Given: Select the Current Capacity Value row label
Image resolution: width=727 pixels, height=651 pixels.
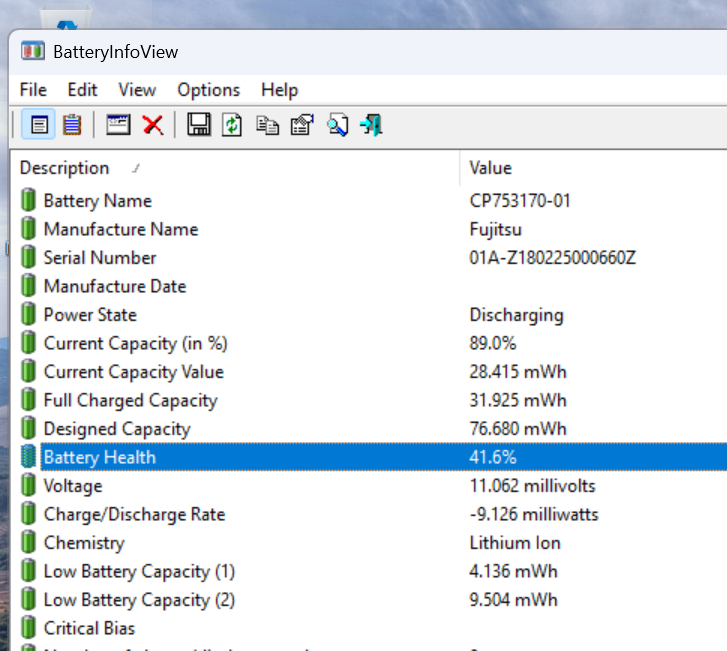Looking at the screenshot, I should pos(134,372).
